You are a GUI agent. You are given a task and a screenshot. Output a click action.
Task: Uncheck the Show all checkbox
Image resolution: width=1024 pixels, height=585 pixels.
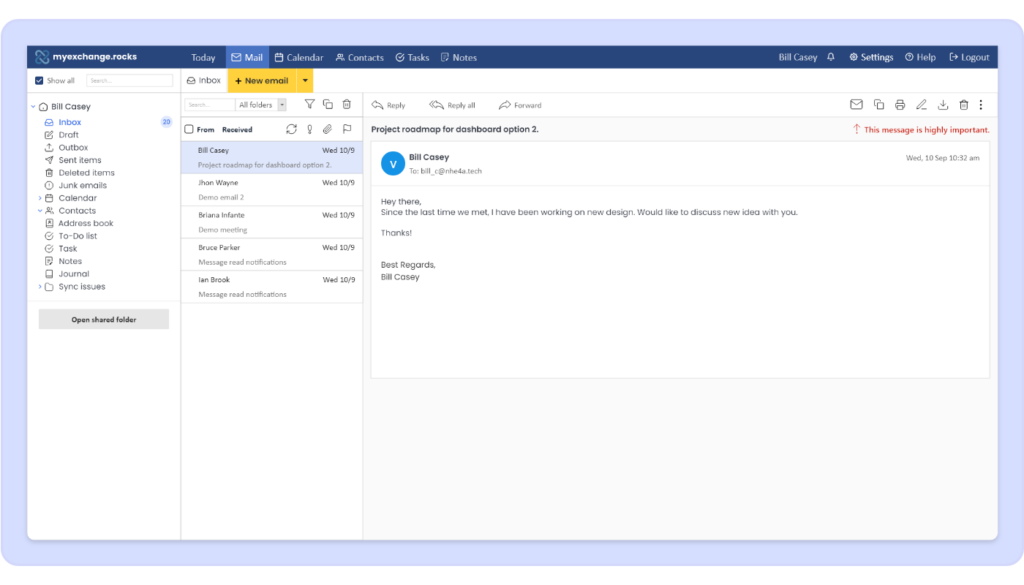tap(39, 81)
